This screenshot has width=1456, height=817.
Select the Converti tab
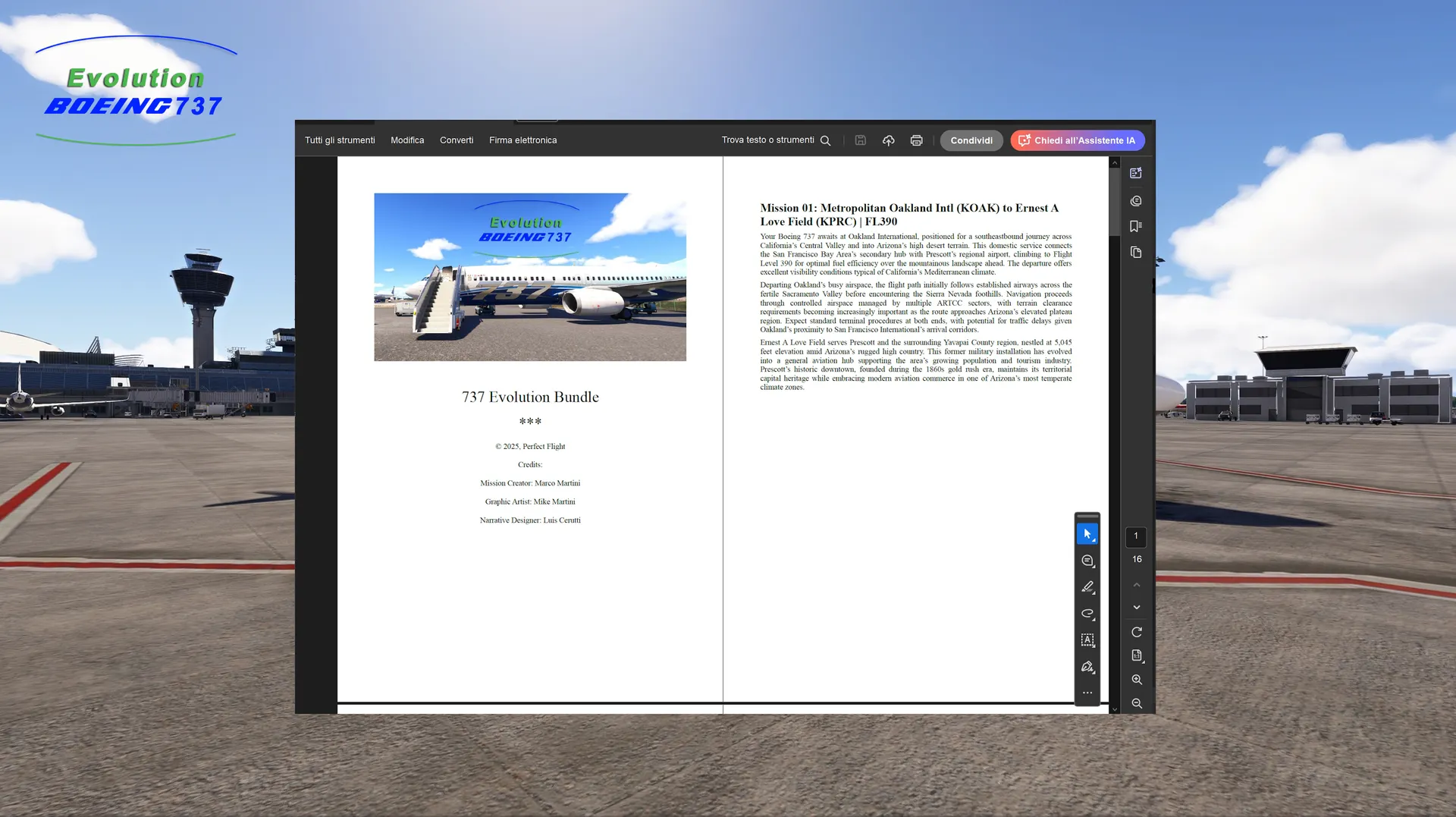point(457,140)
